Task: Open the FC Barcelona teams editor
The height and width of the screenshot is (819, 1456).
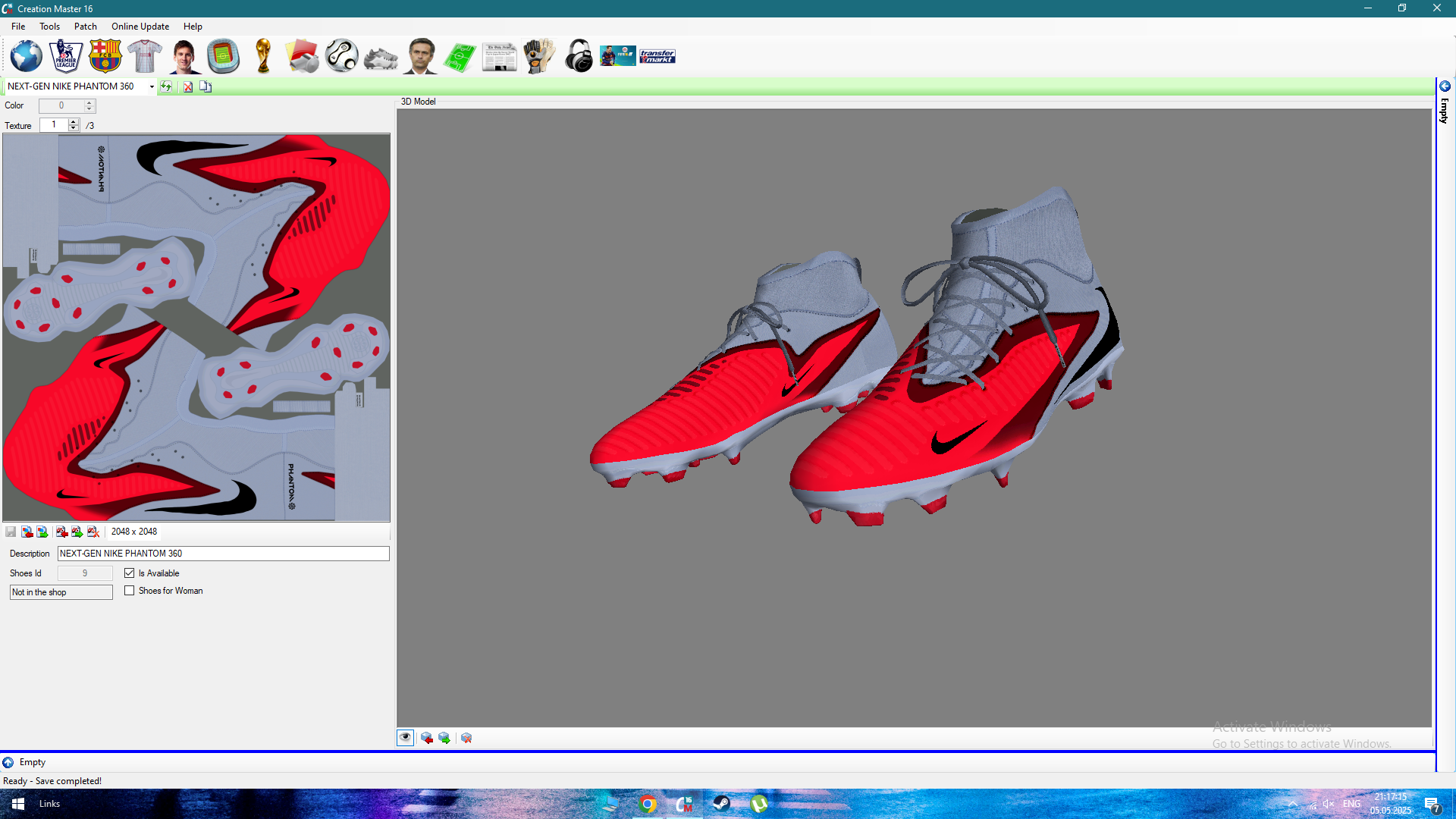Action: tap(105, 57)
